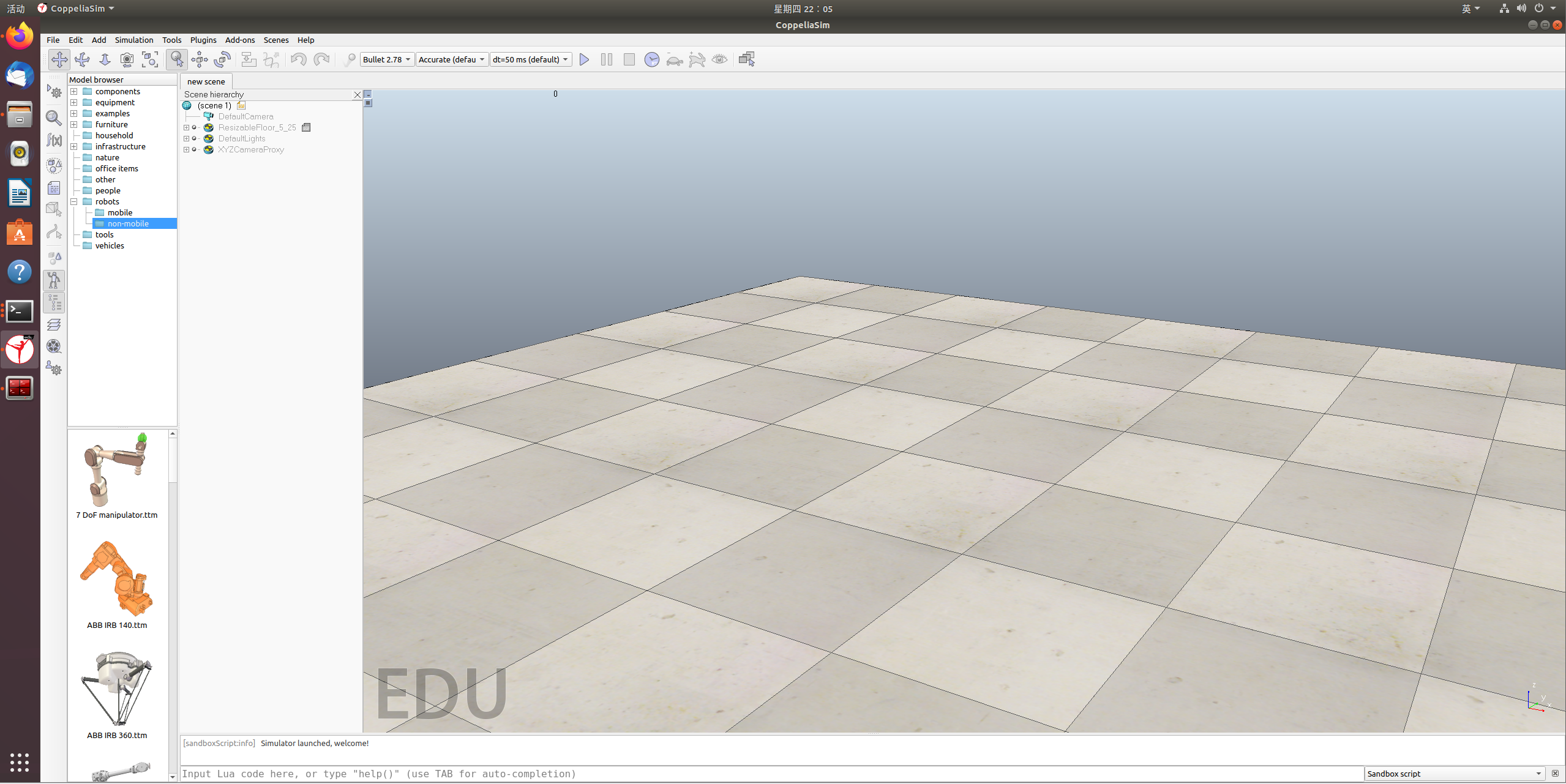Expand the furniture folder in model browser
Image resolution: width=1566 pixels, height=784 pixels.
point(74,124)
